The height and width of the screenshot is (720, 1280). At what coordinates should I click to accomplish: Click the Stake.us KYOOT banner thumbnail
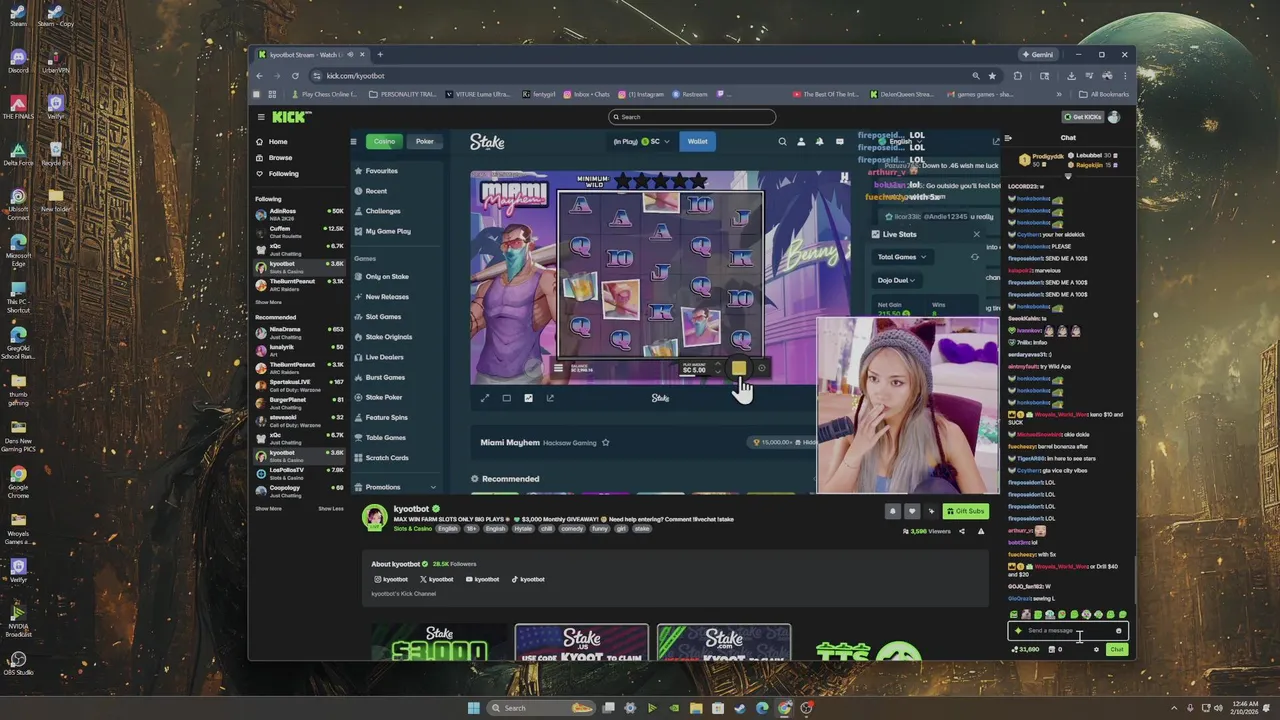click(x=581, y=642)
